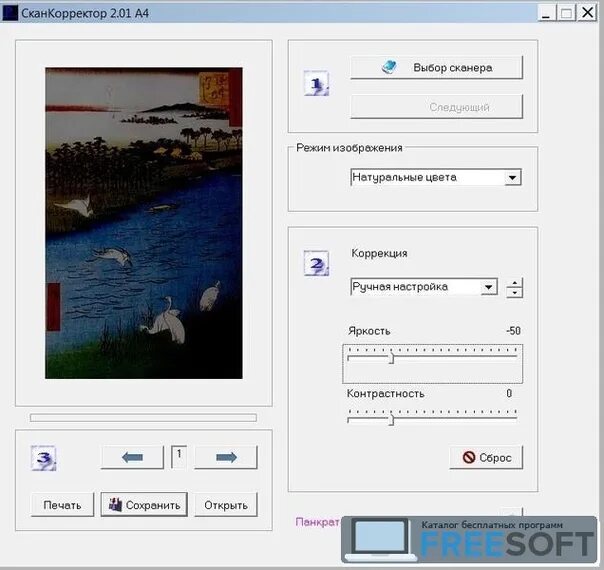Click the 'Сохранить' save button

pos(144,505)
